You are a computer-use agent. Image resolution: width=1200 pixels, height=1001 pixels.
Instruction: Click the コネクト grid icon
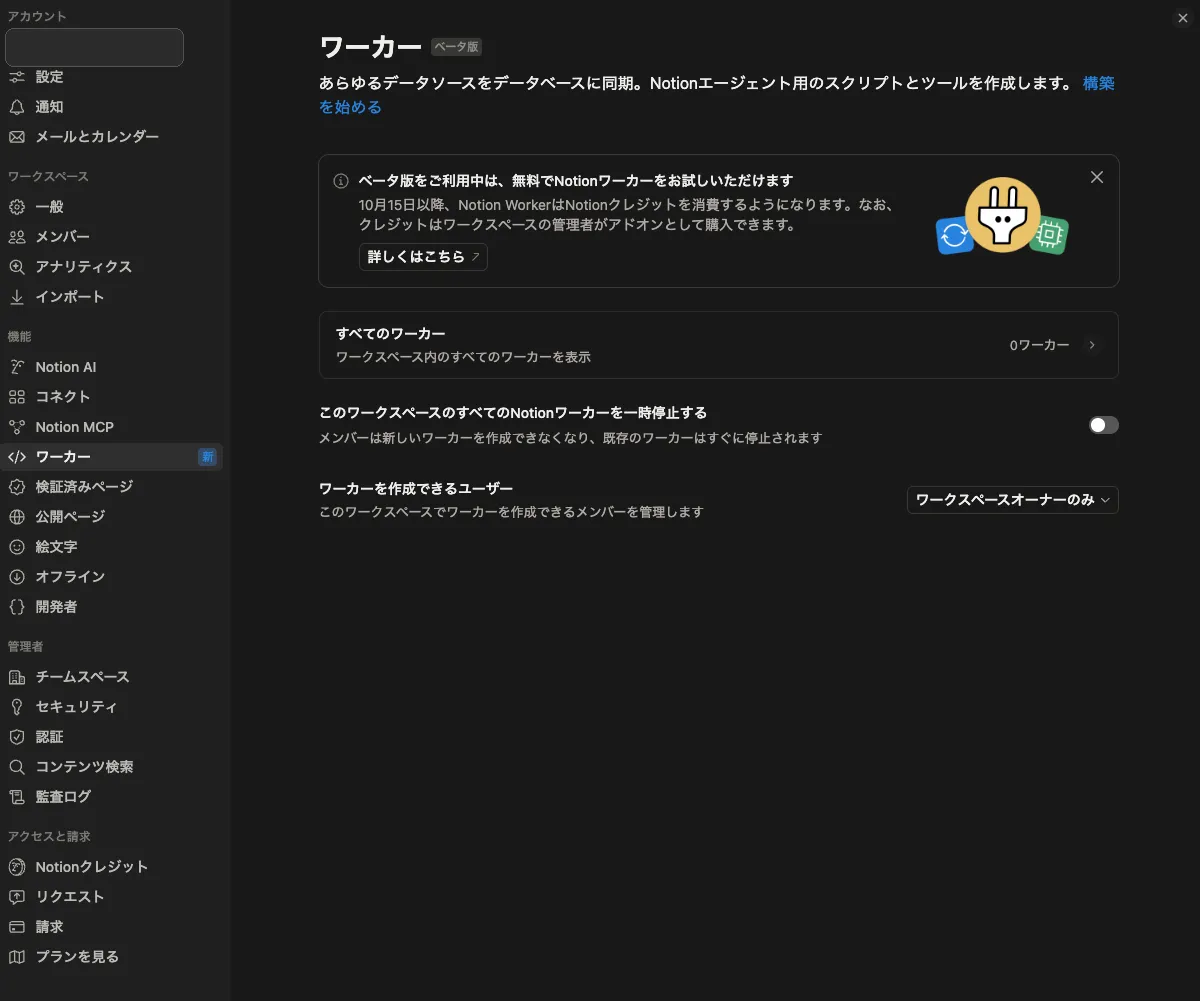pyautogui.click(x=17, y=397)
